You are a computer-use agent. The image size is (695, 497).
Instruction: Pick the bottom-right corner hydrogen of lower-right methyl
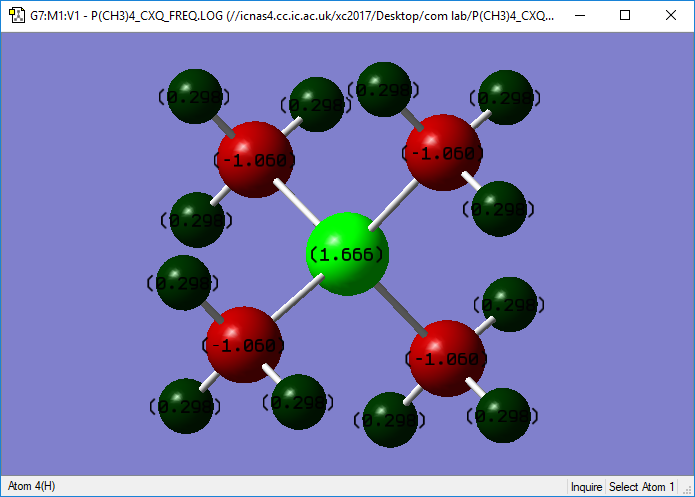click(503, 415)
